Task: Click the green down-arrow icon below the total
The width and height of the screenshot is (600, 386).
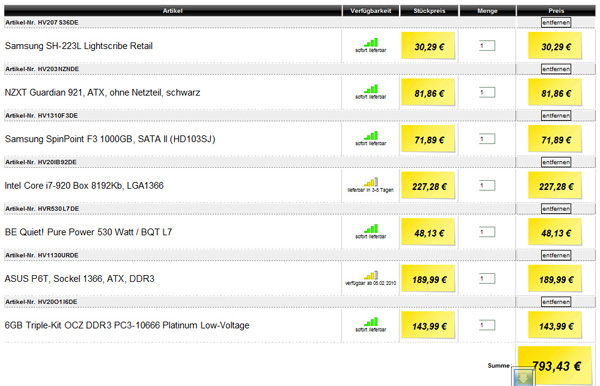Action: pos(523,377)
